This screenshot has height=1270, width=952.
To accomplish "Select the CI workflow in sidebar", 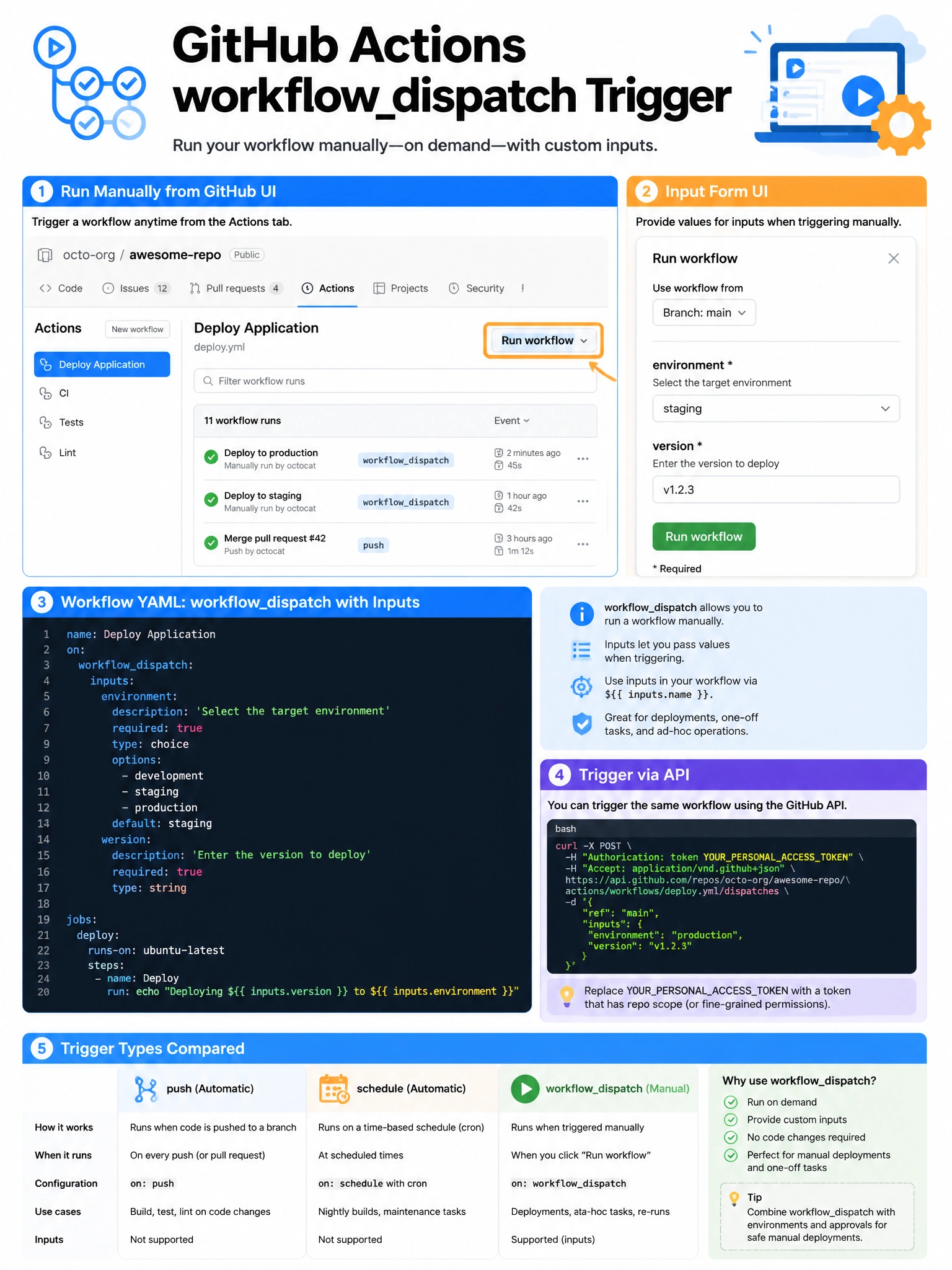I will click(x=63, y=393).
